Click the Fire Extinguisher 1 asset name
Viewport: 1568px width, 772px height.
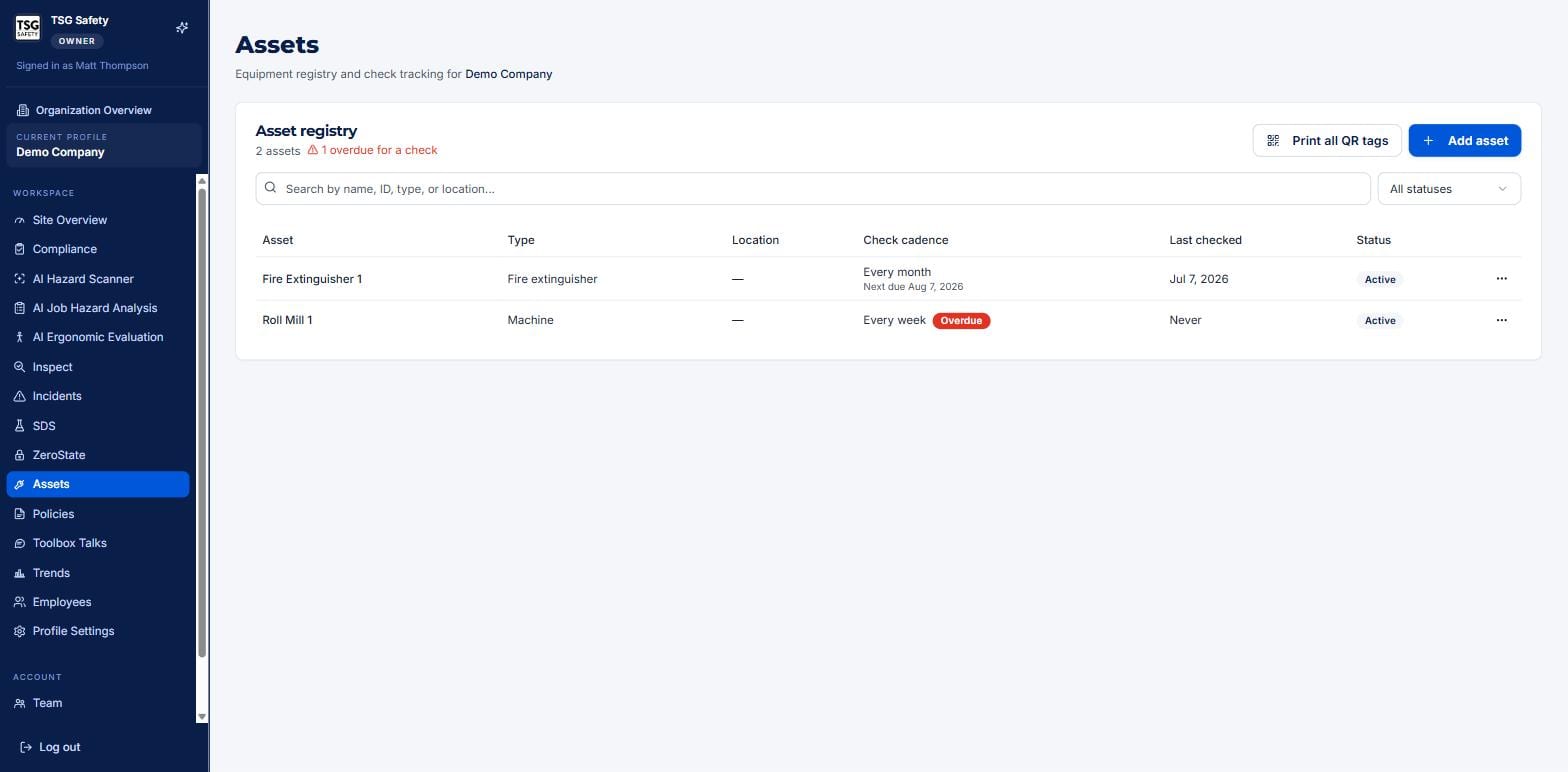312,279
